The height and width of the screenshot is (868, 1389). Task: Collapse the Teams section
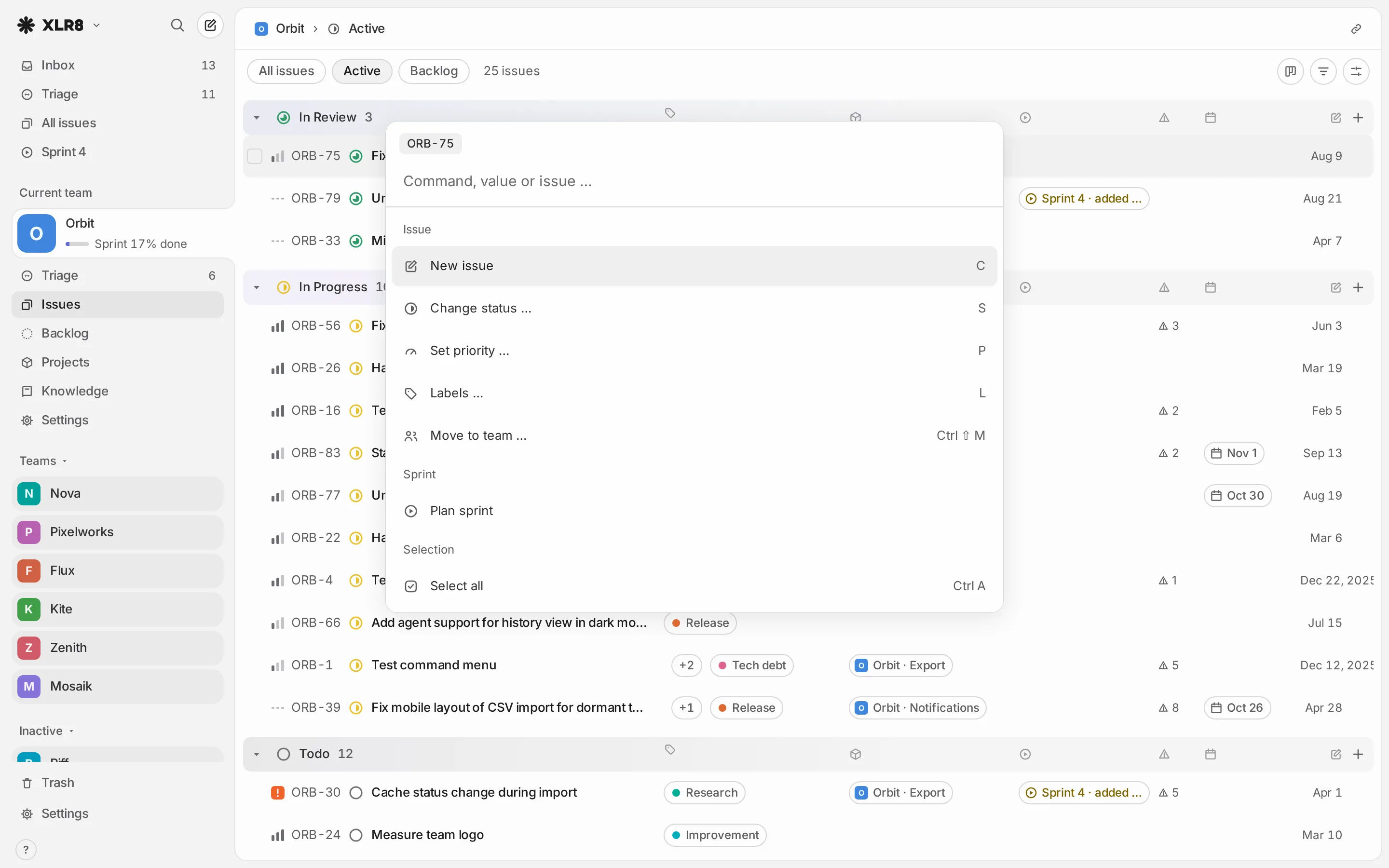coord(43,461)
